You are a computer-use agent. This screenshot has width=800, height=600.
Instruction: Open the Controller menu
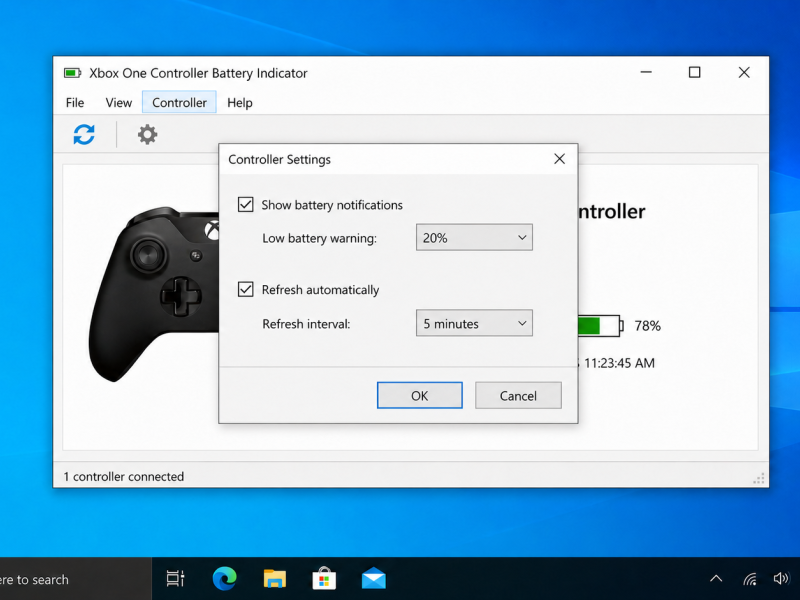click(179, 103)
